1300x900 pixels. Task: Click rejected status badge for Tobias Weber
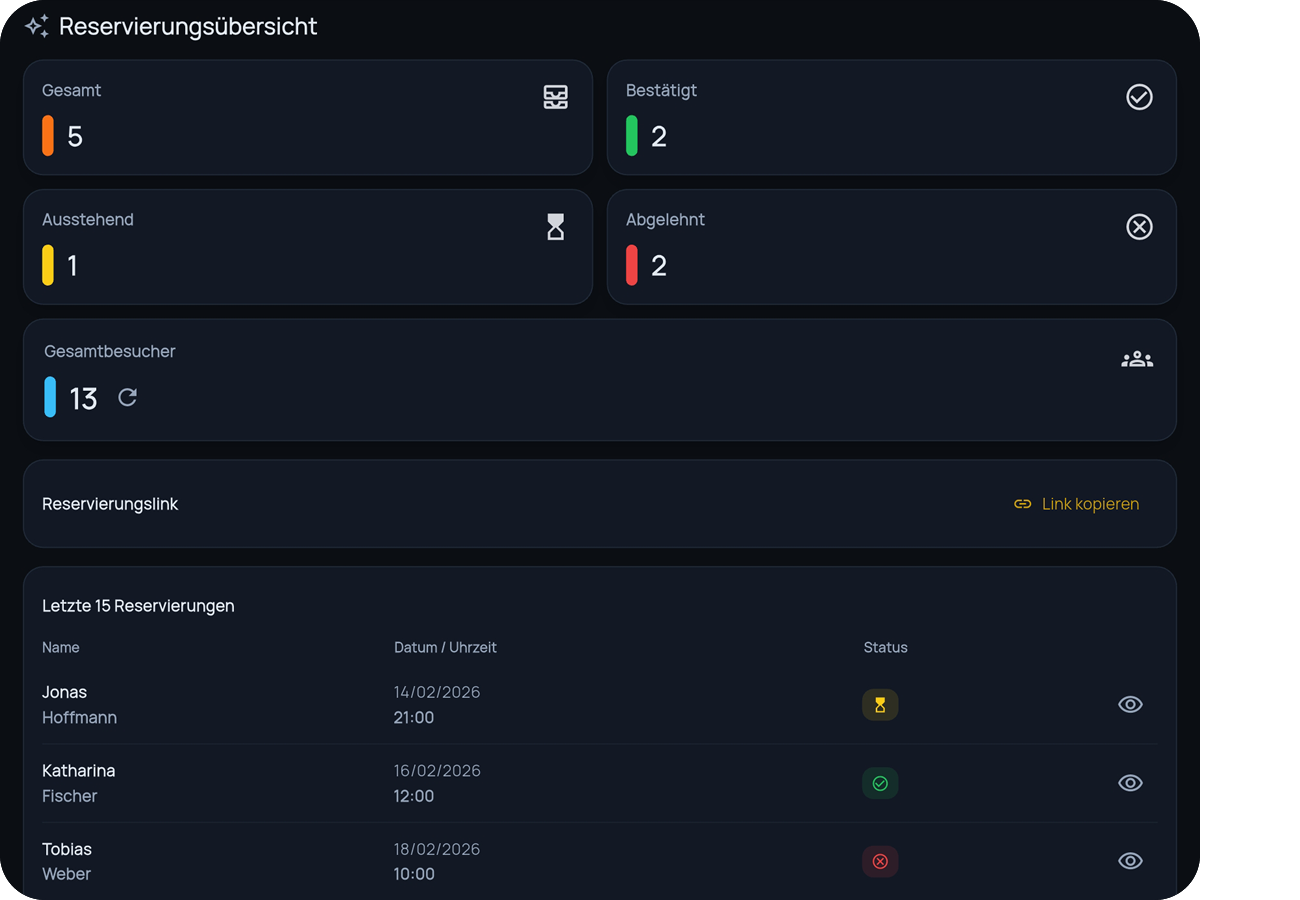(x=880, y=861)
